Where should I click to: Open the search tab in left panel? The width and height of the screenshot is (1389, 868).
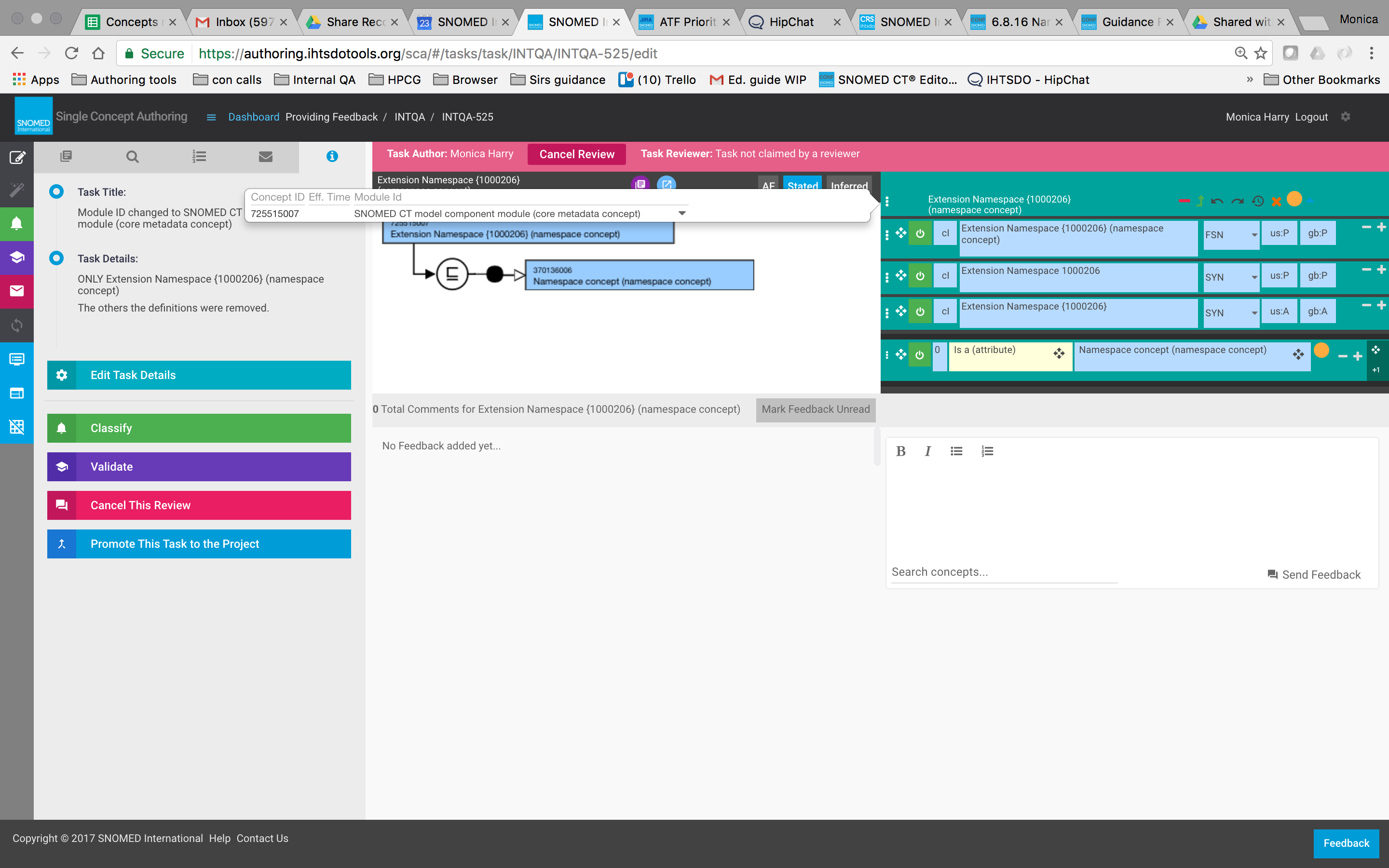(132, 156)
